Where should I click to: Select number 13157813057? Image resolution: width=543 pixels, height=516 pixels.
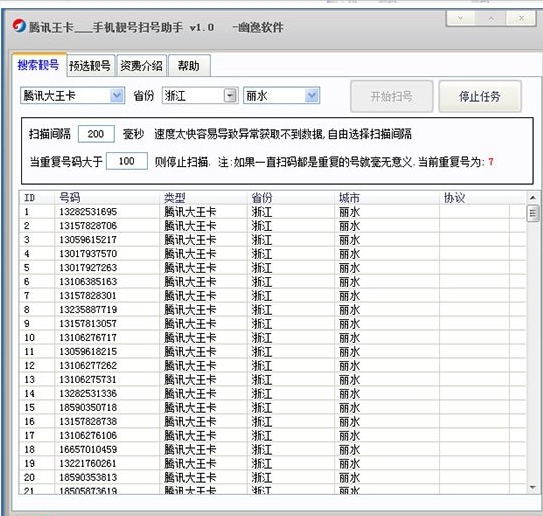point(88,323)
